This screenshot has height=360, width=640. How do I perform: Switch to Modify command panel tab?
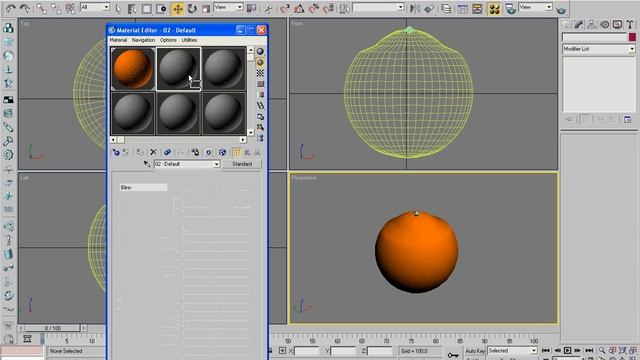coord(578,25)
